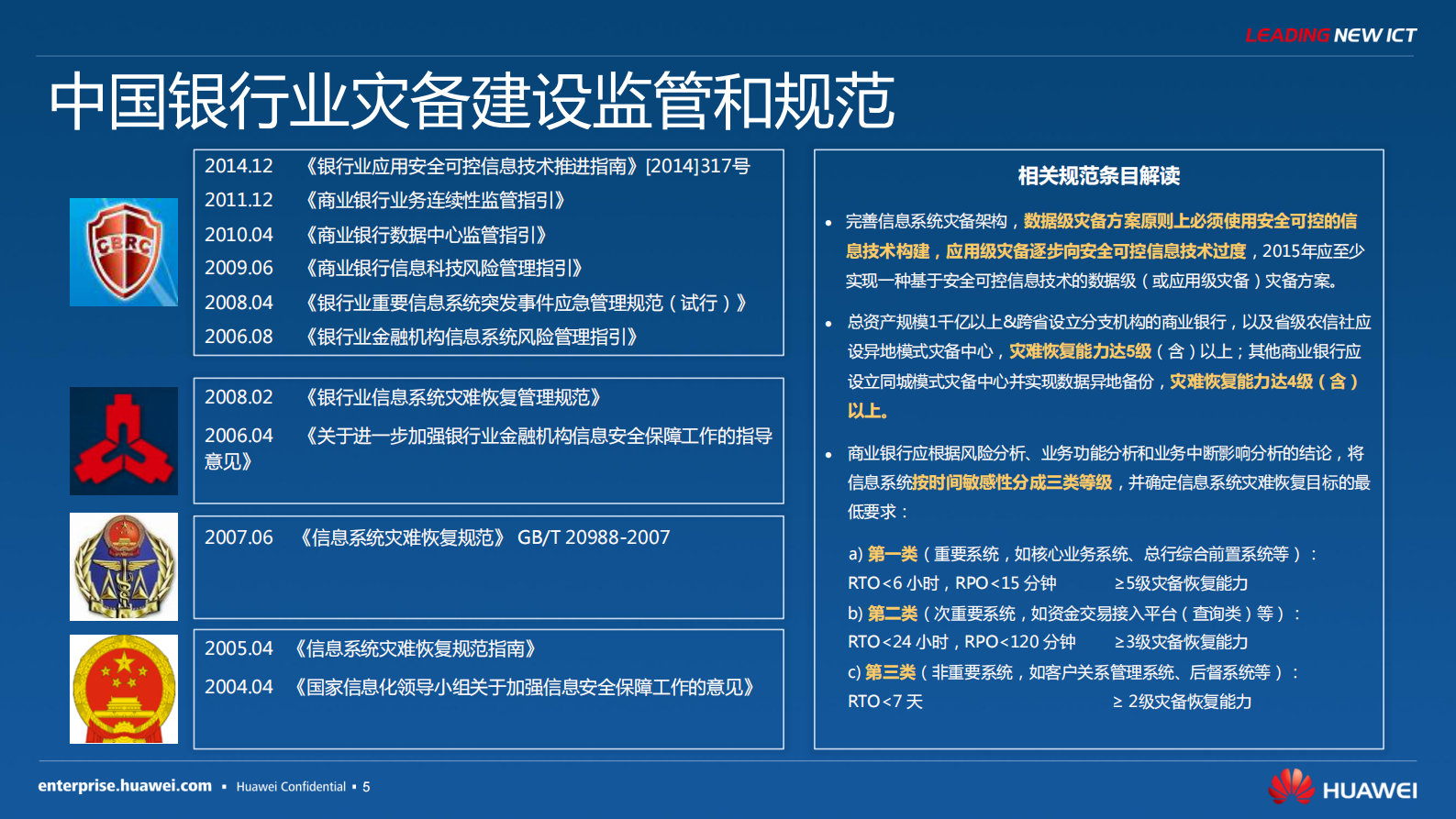The image size is (1456, 819).
Task: Click the text ≥5级灾备恢复能力
Action: (1181, 583)
